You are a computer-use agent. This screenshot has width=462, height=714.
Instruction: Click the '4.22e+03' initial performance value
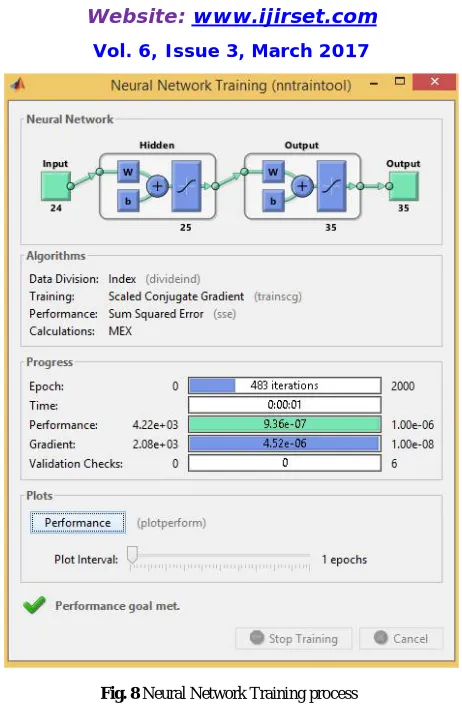(155, 425)
